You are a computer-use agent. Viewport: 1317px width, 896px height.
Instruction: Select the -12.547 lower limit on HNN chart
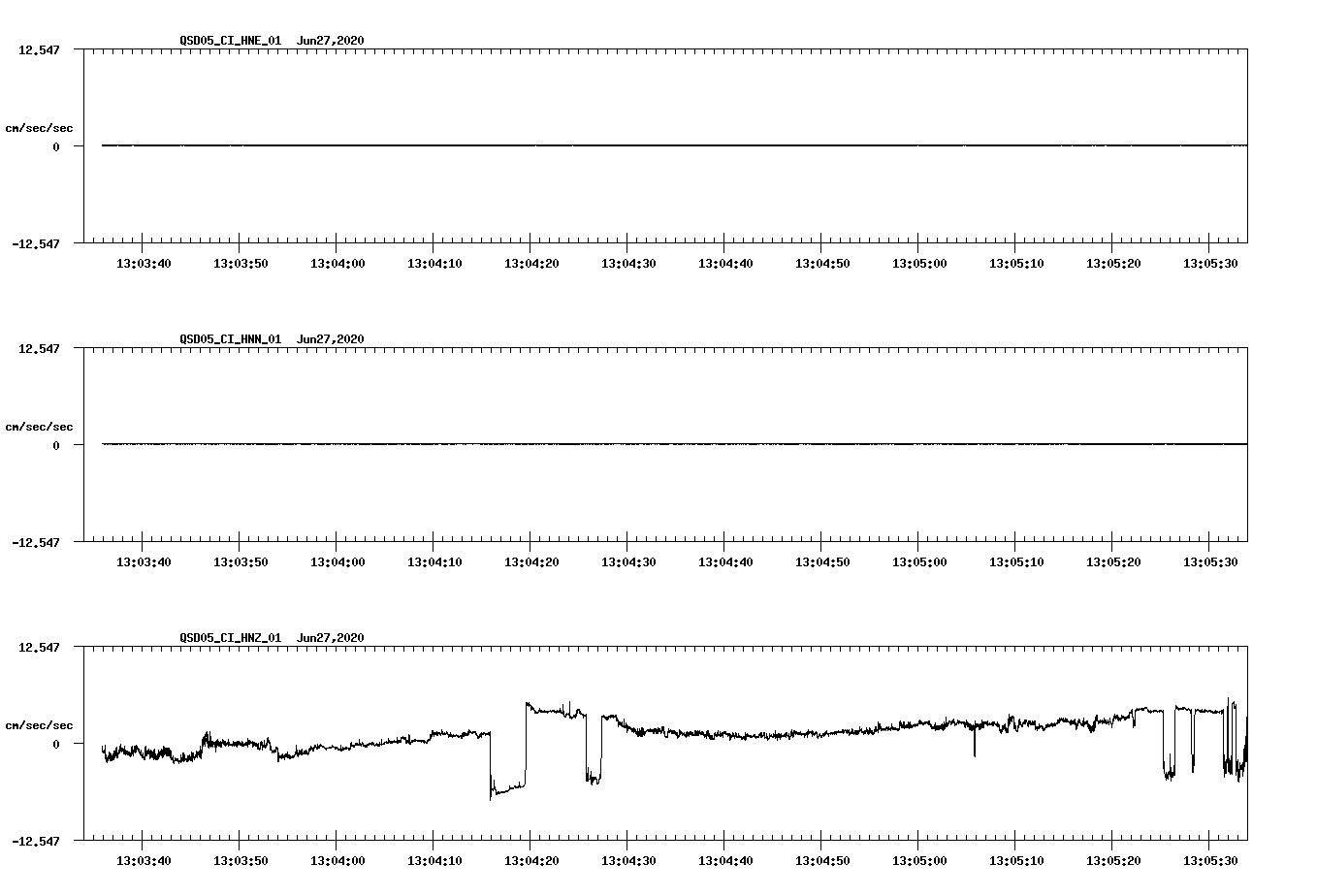click(x=36, y=542)
